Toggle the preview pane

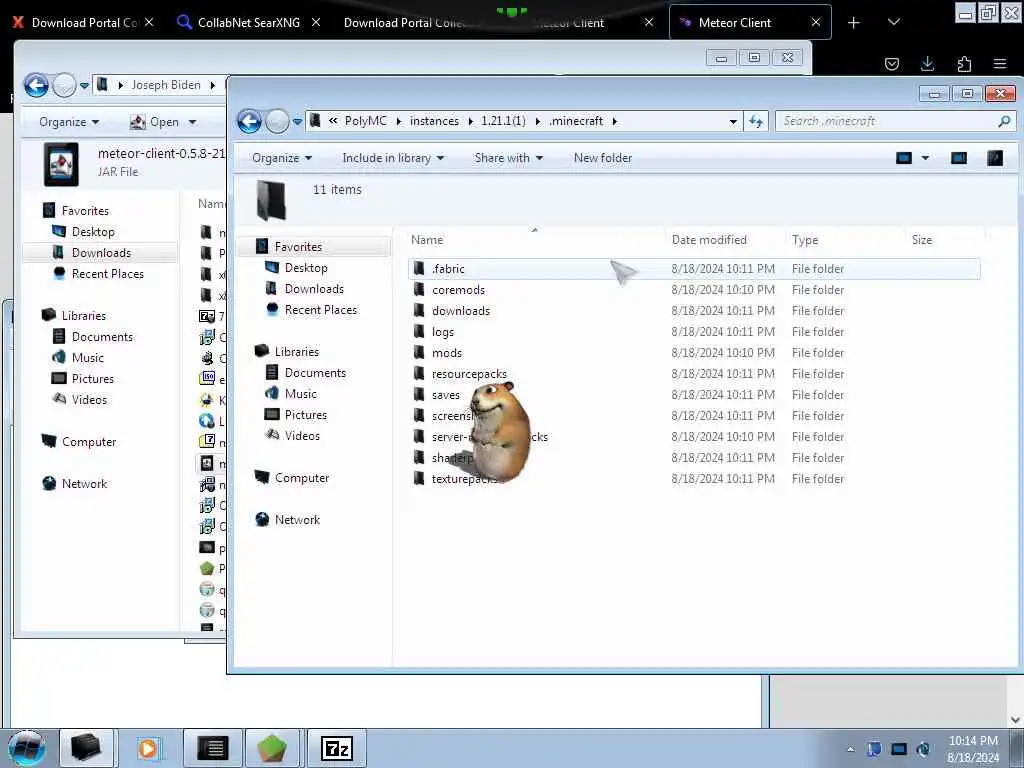959,158
